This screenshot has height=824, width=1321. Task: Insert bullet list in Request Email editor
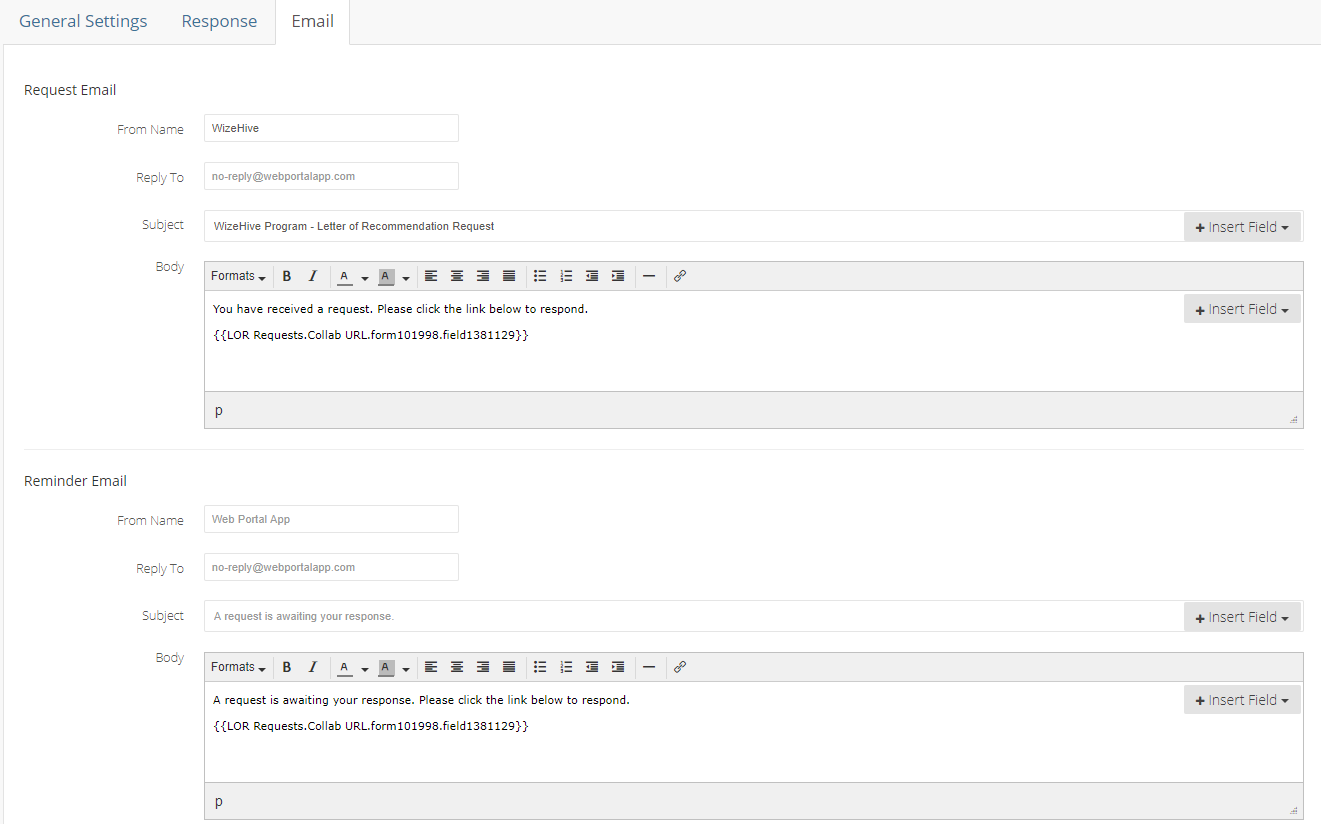click(x=540, y=276)
